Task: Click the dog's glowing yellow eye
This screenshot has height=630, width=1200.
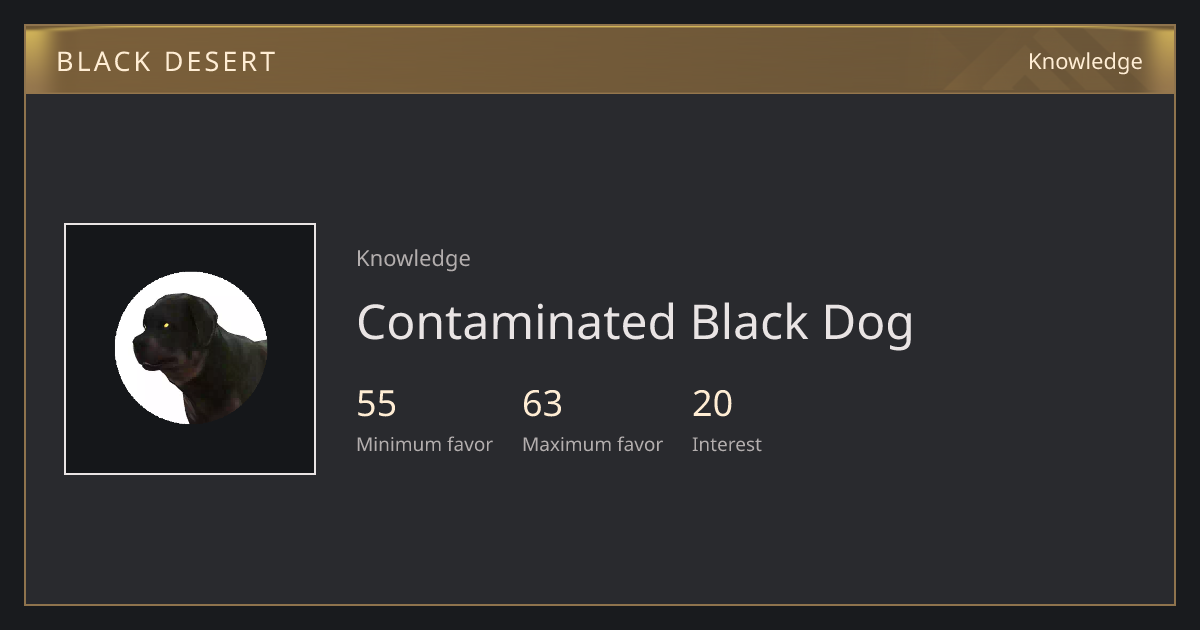Action: [166, 324]
